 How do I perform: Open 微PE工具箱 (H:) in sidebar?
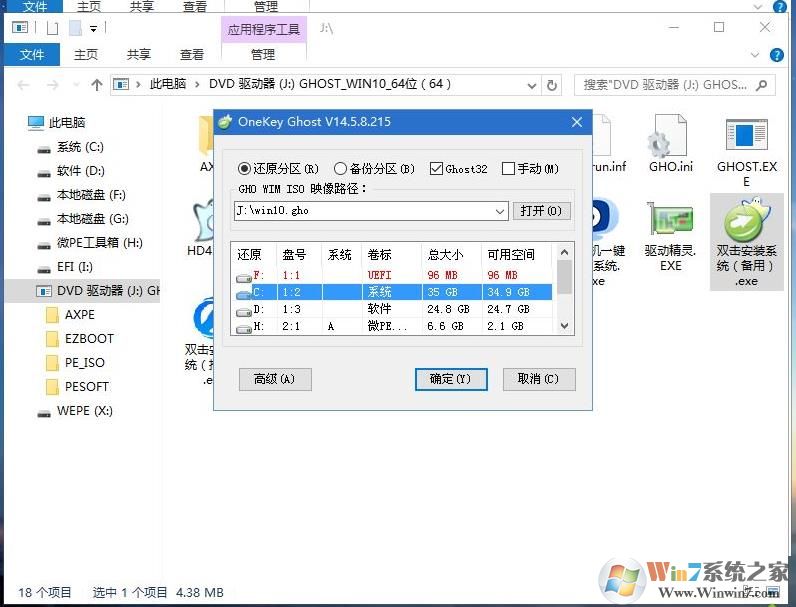[90, 243]
